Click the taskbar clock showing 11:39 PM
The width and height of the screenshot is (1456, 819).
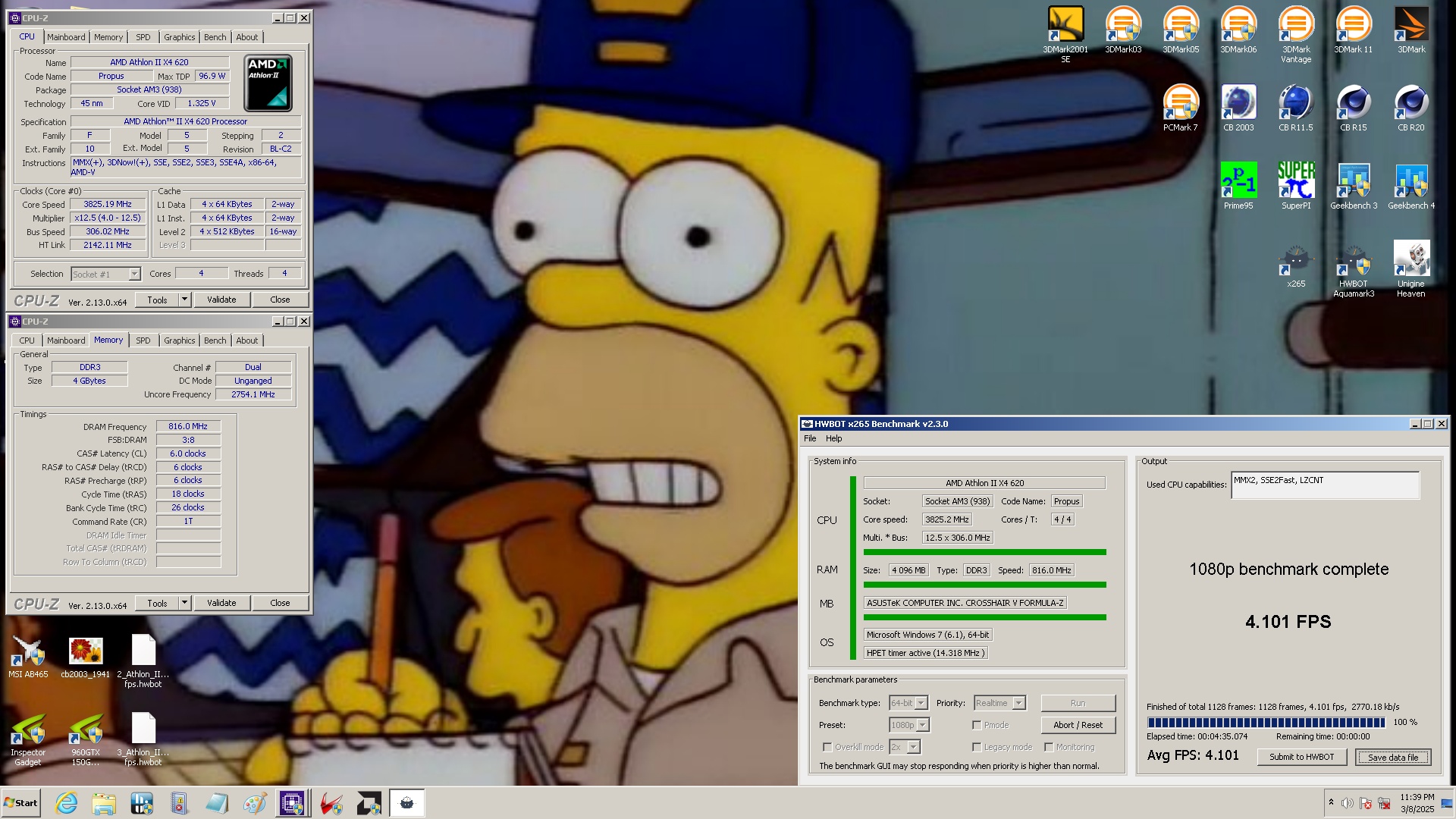1417,803
